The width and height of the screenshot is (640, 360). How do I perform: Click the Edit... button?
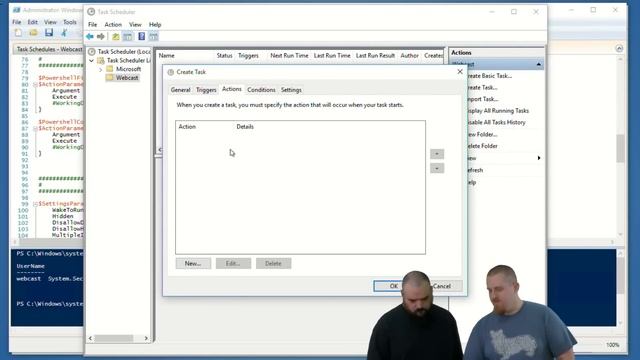tap(233, 263)
